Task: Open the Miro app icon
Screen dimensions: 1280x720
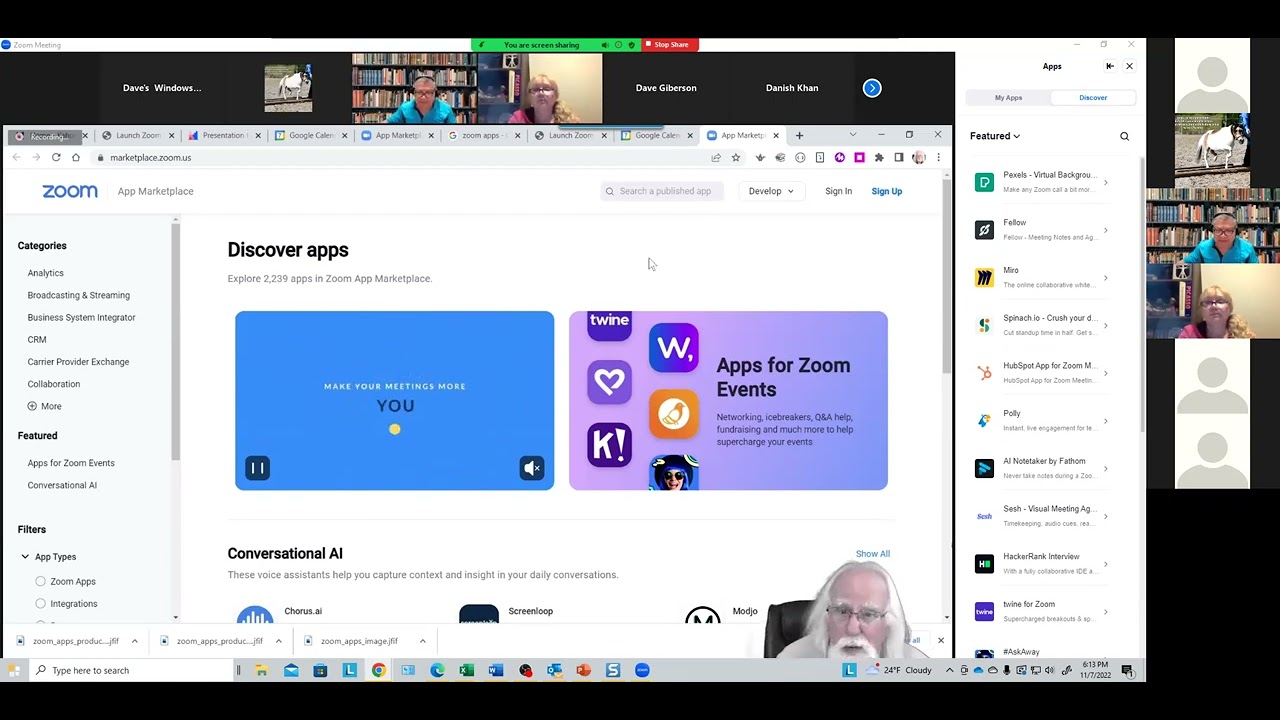Action: tap(985, 277)
